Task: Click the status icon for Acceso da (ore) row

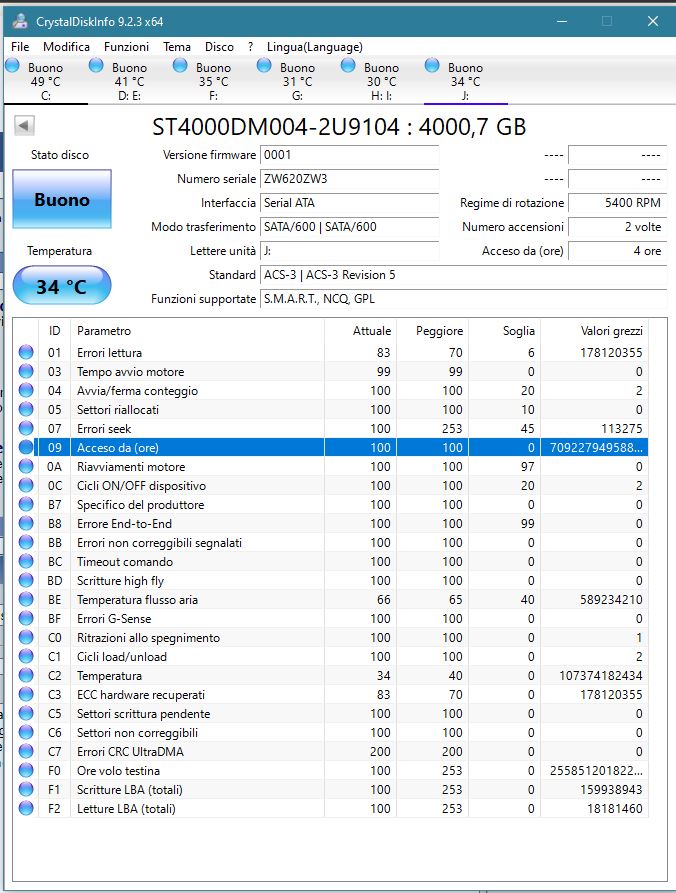Action: [x=26, y=447]
